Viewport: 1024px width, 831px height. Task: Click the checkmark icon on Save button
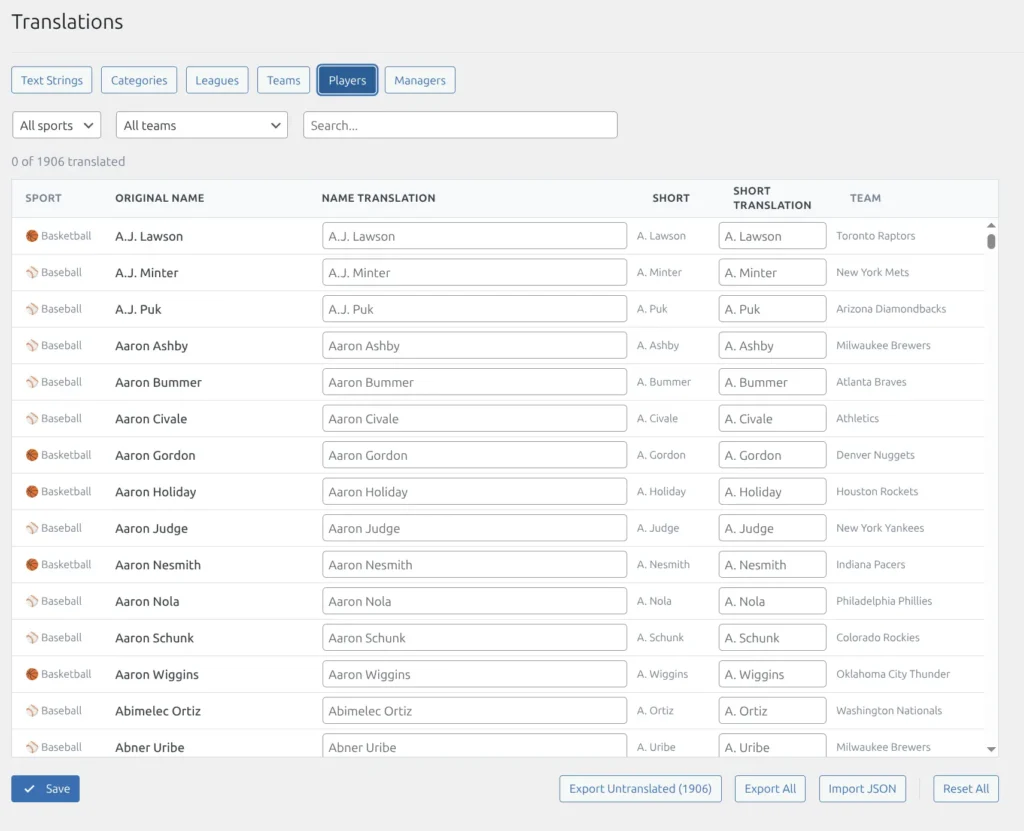click(x=29, y=789)
